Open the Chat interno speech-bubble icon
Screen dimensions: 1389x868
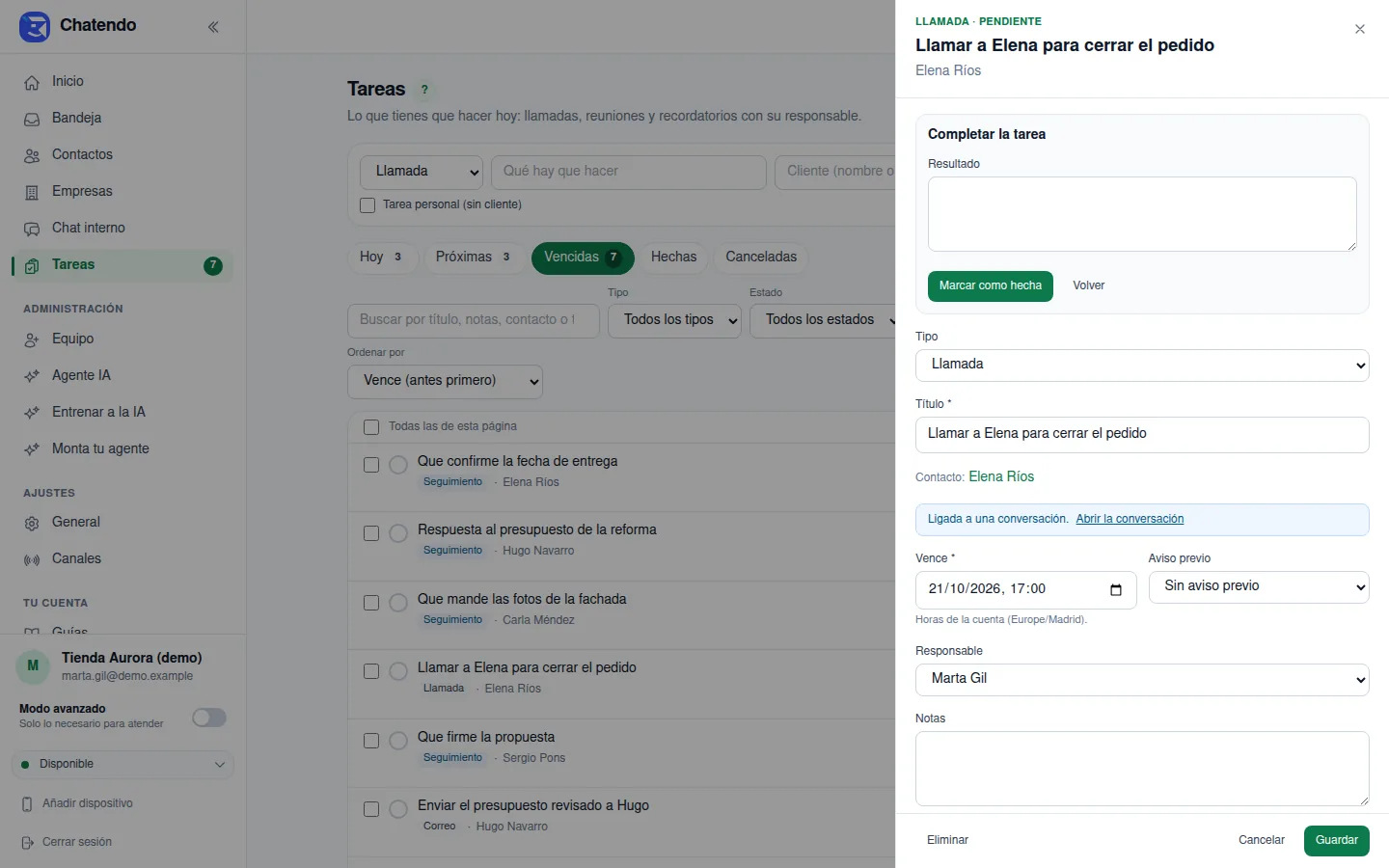tap(32, 229)
